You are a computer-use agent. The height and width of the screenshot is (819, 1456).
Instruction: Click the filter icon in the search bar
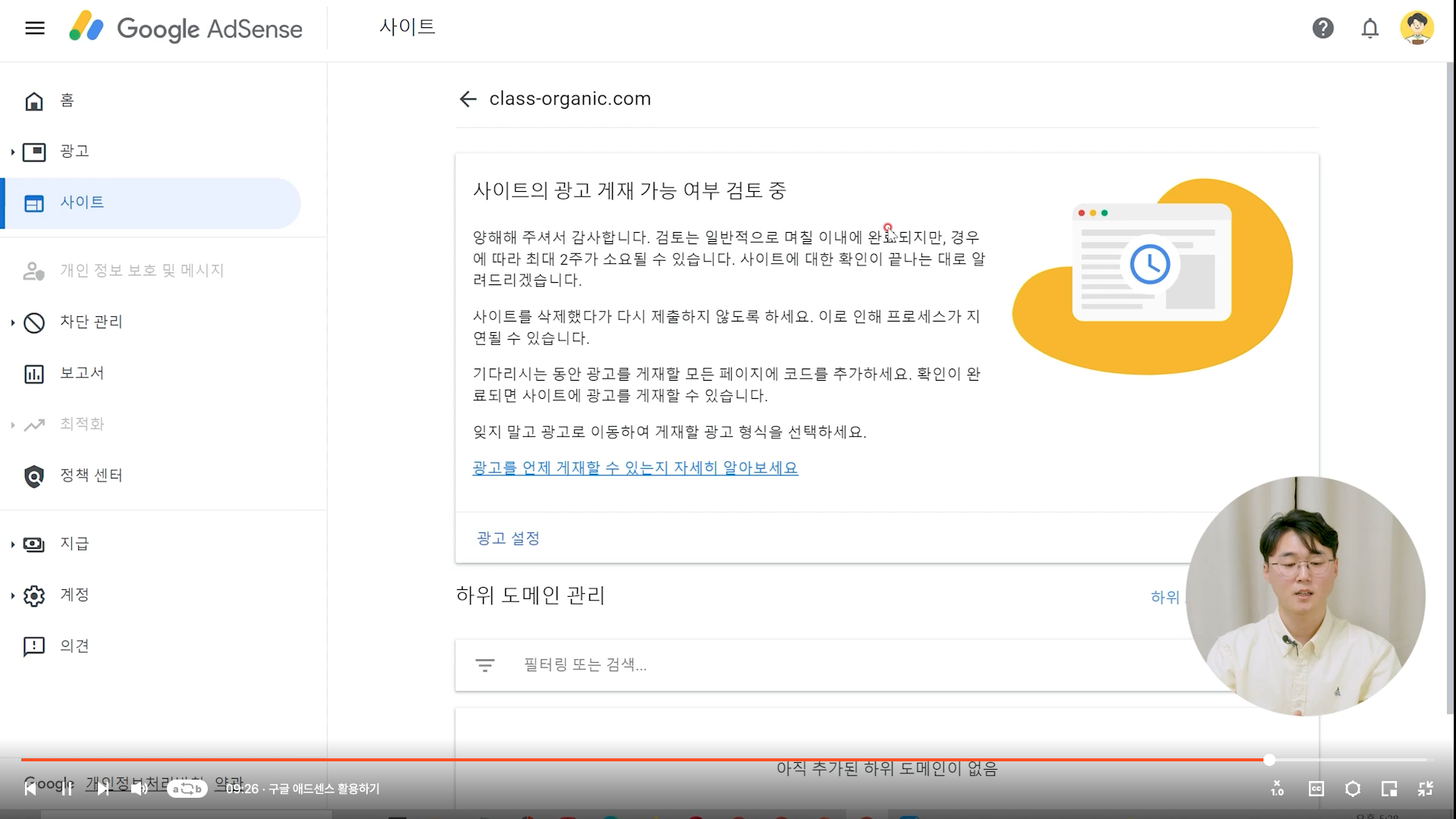(x=485, y=665)
